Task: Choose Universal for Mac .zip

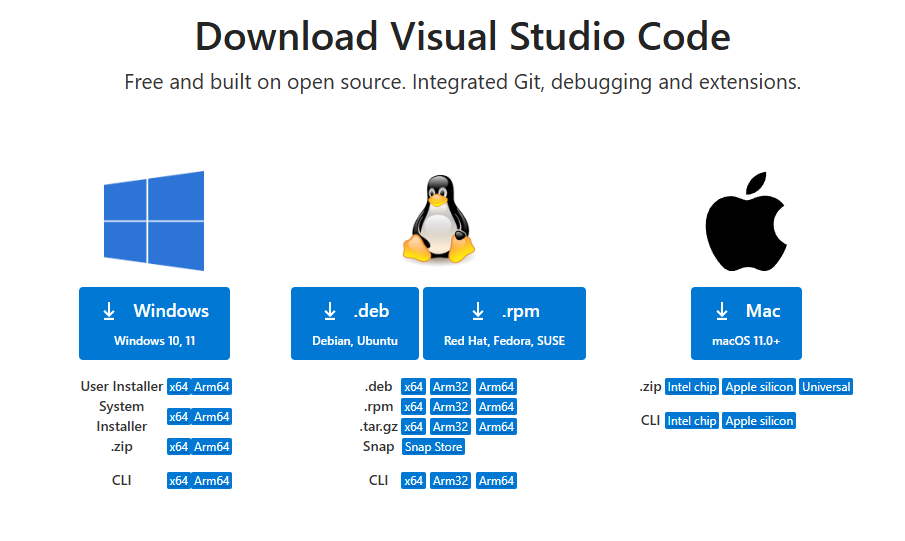Action: point(826,387)
